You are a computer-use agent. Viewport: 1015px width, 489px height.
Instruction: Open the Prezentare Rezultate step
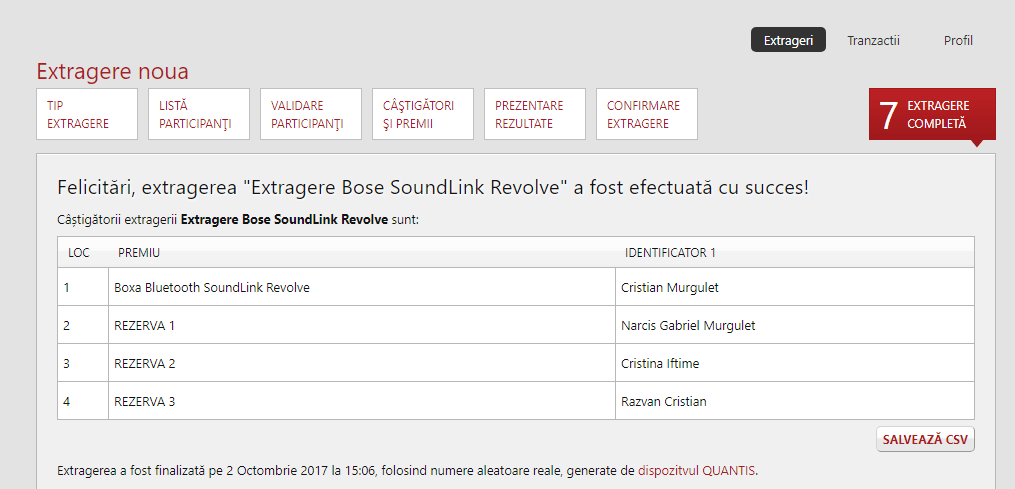point(534,115)
